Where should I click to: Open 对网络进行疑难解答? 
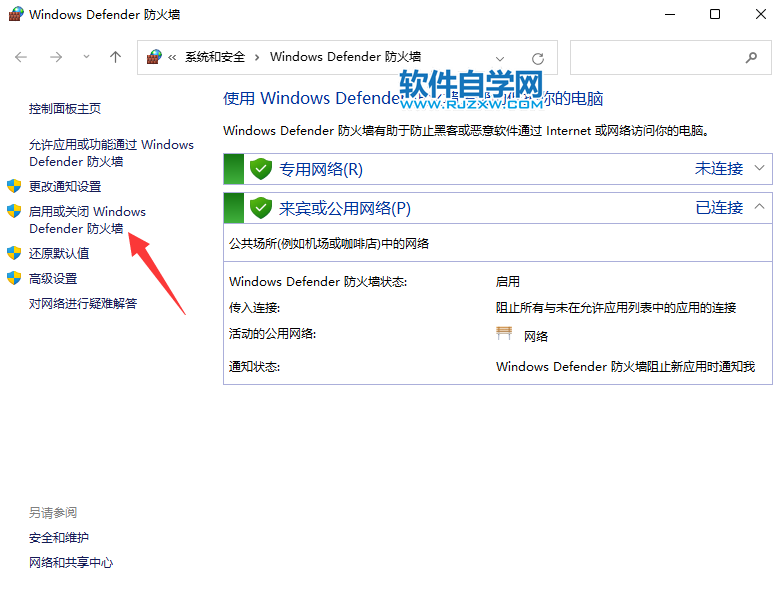[83, 304]
